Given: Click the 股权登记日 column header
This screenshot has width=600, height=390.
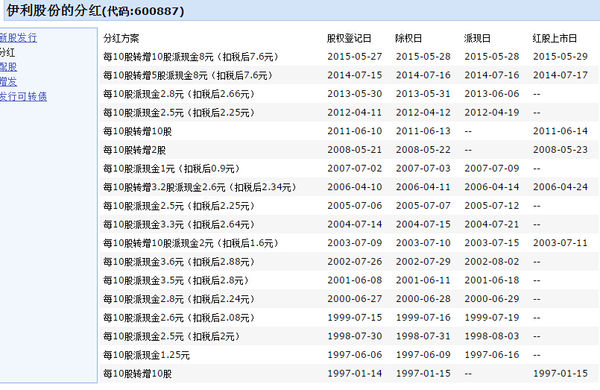Looking at the screenshot, I should [349, 38].
